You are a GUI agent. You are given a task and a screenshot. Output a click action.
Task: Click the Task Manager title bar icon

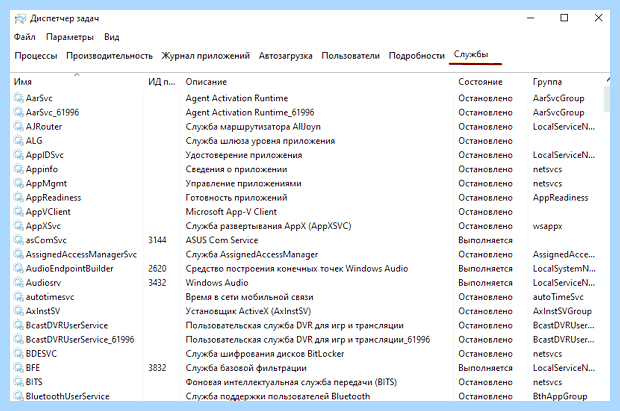[x=20, y=19]
